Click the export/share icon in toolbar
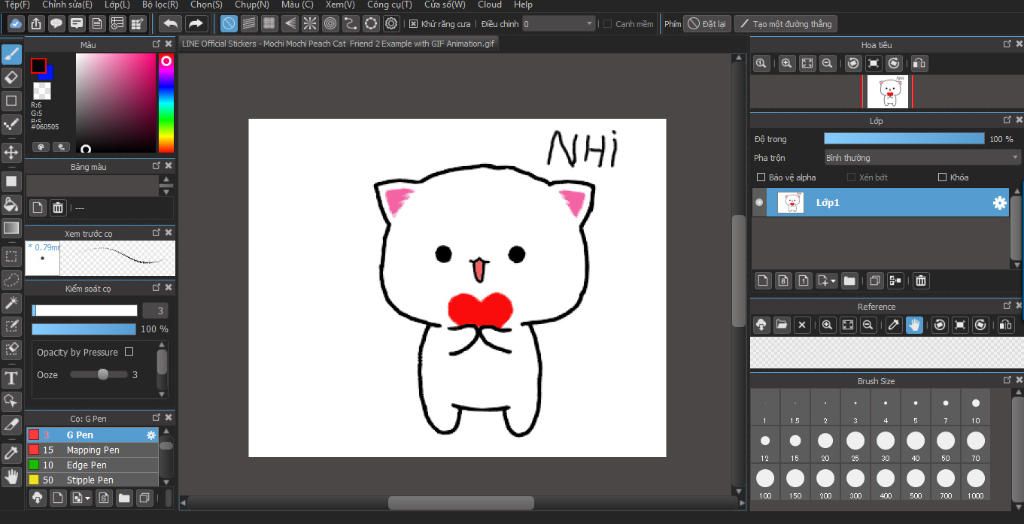The height and width of the screenshot is (524, 1024). 37,24
